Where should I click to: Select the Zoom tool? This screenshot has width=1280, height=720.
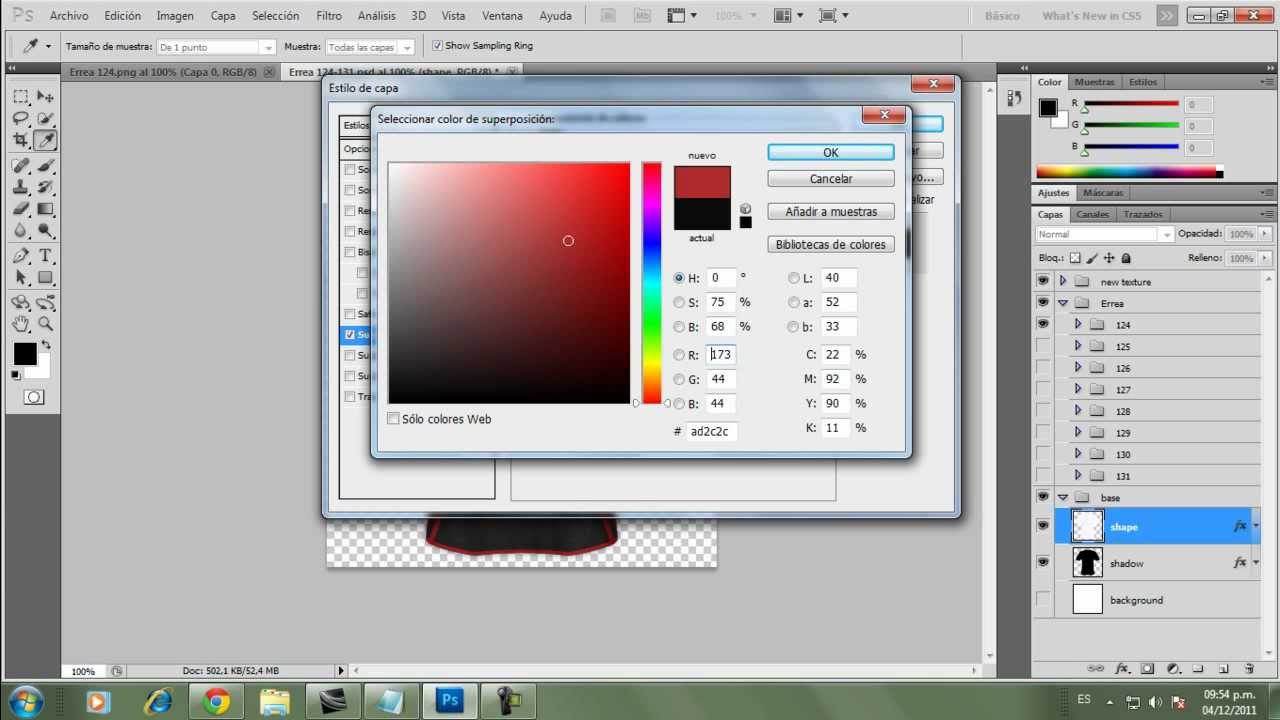click(x=46, y=323)
